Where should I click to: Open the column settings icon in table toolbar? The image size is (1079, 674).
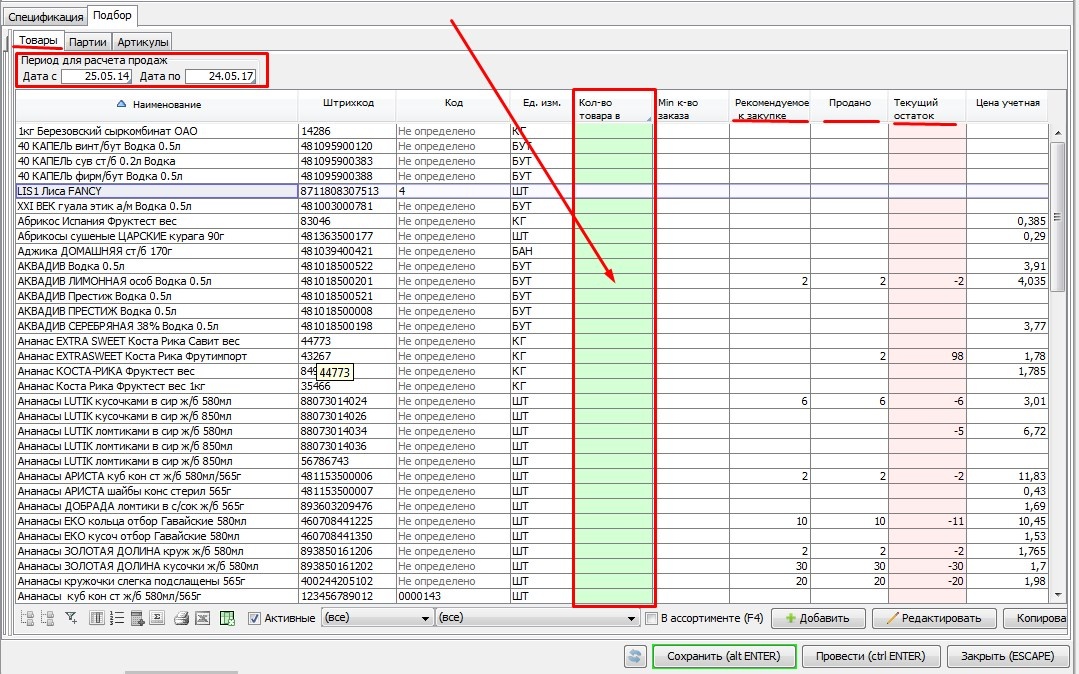click(97, 618)
